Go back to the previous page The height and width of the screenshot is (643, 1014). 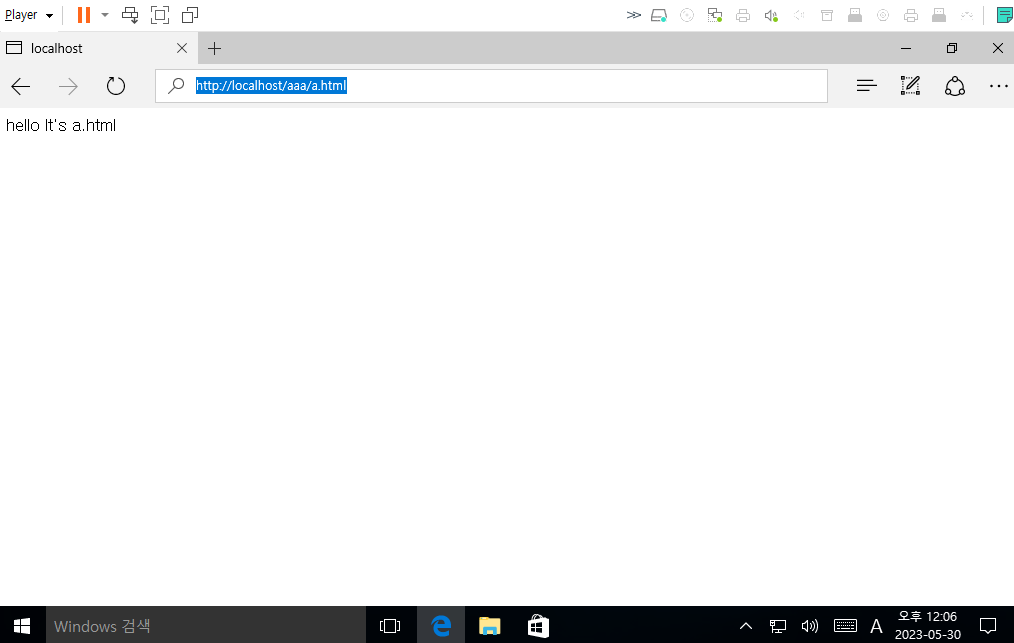click(x=21, y=86)
